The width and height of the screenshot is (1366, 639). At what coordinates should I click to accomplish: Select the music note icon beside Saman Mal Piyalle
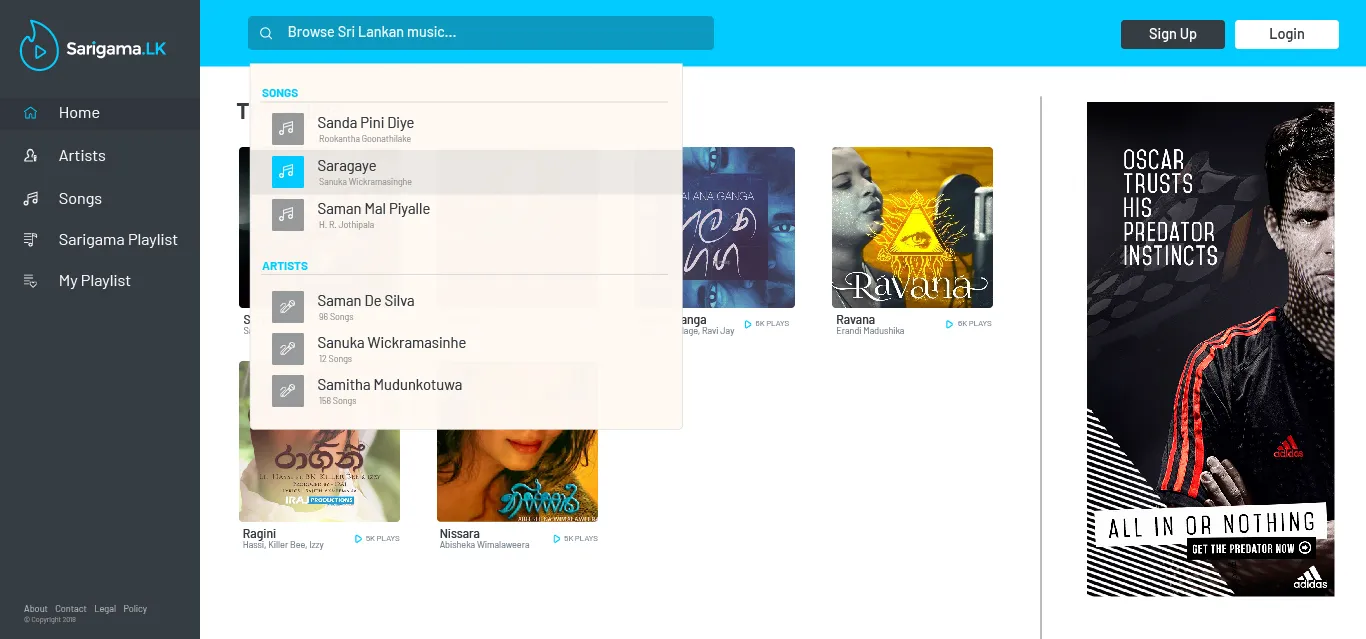point(288,215)
